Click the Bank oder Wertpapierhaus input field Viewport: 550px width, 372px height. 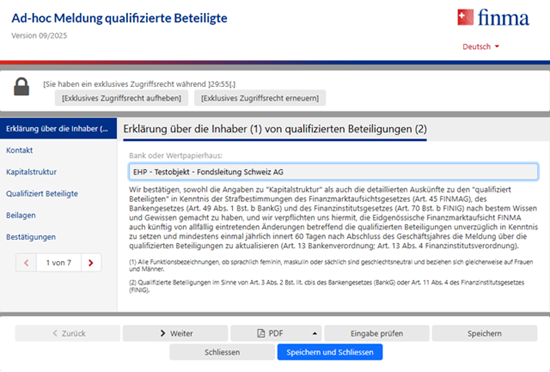tap(333, 172)
